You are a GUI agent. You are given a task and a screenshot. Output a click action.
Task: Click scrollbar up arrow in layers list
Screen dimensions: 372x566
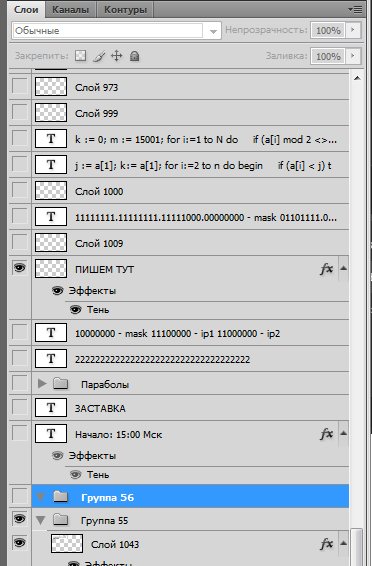pos(357,78)
